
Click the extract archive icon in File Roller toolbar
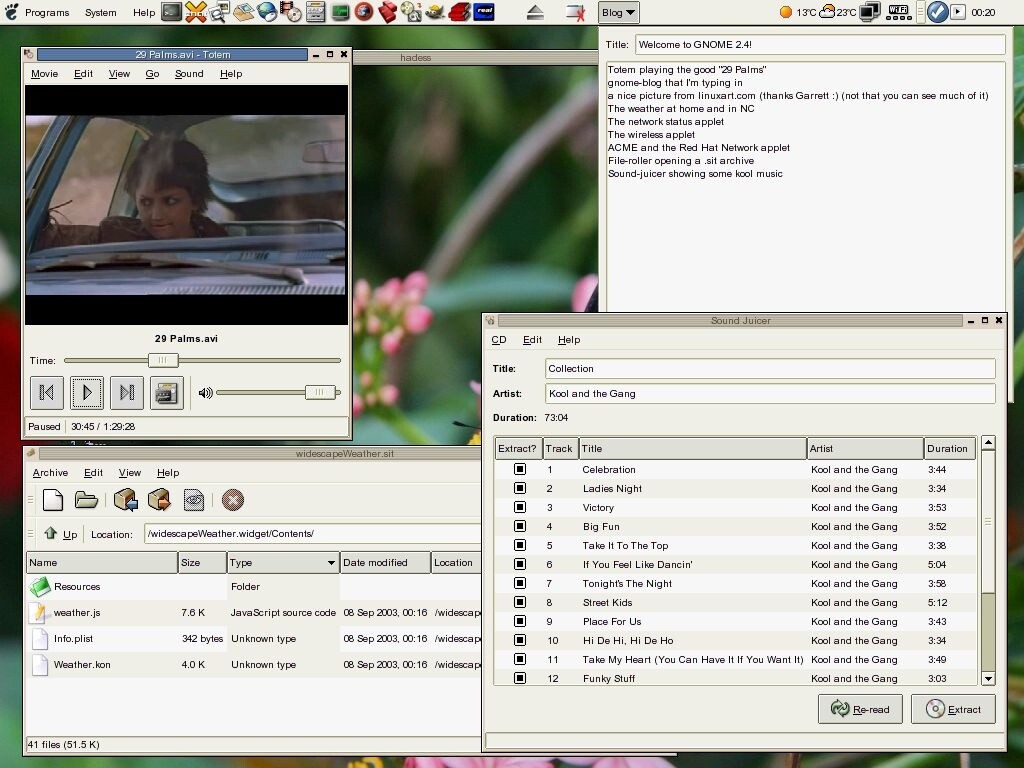[158, 500]
